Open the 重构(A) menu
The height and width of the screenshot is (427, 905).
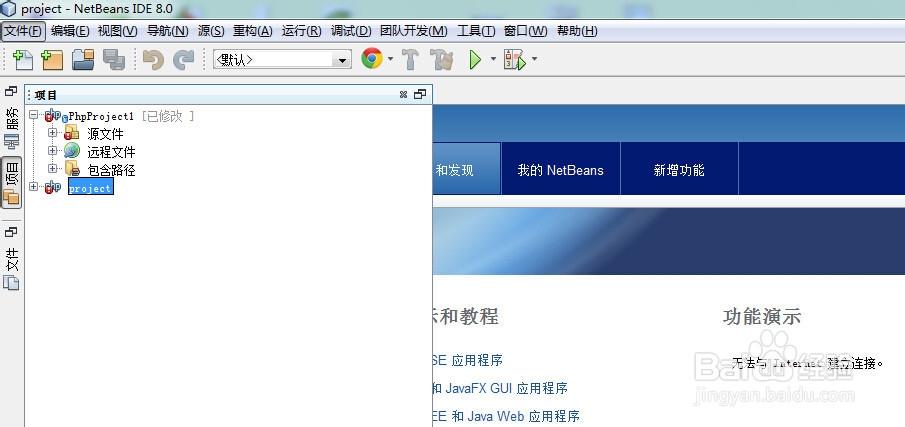coord(252,31)
